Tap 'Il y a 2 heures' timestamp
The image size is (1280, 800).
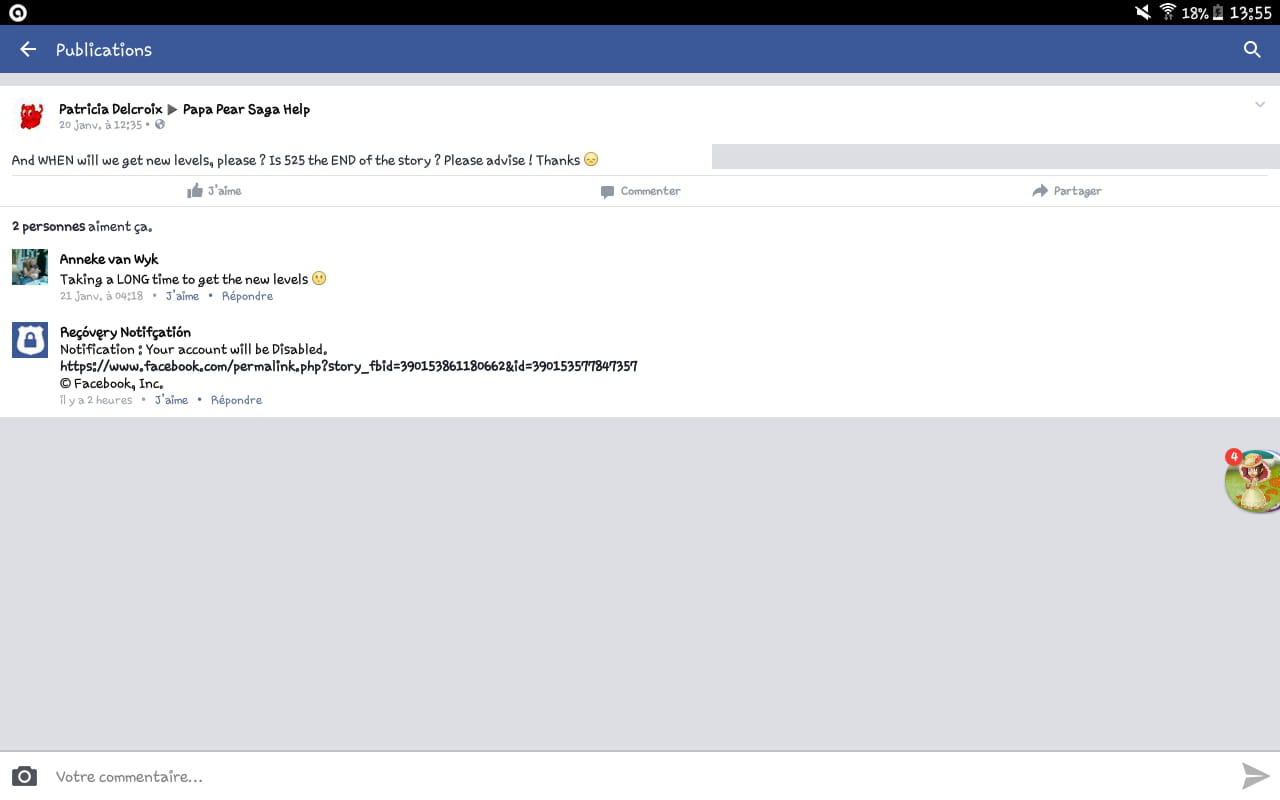(x=96, y=400)
